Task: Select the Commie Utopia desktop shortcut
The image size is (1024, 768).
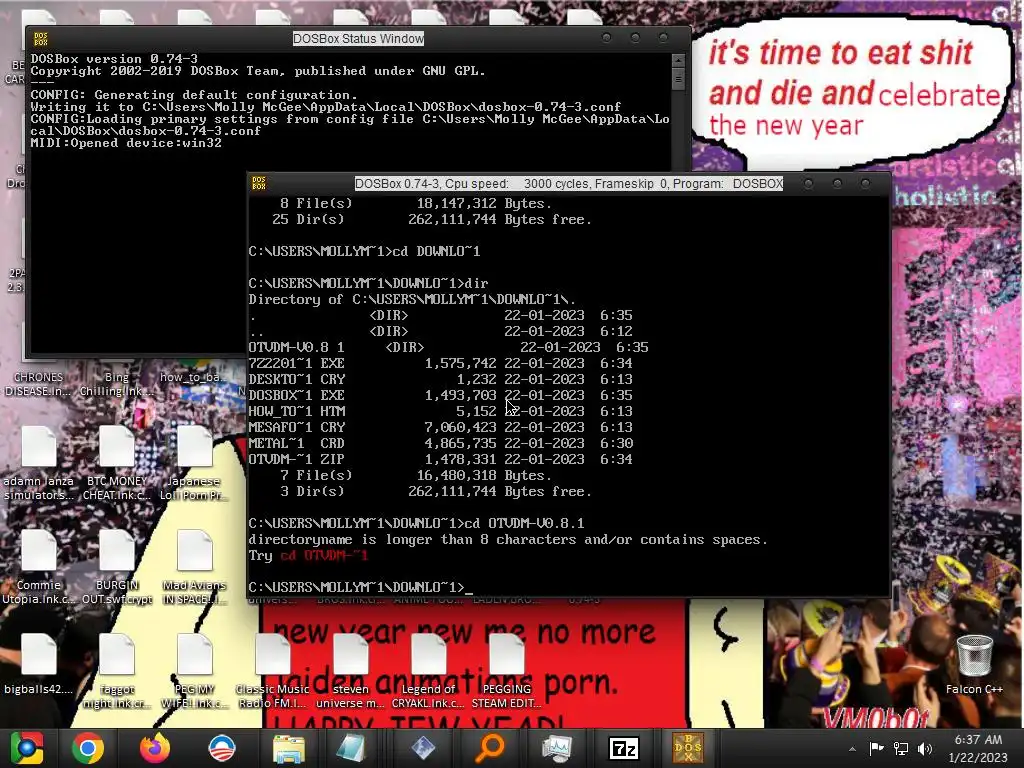Action: tap(39, 567)
